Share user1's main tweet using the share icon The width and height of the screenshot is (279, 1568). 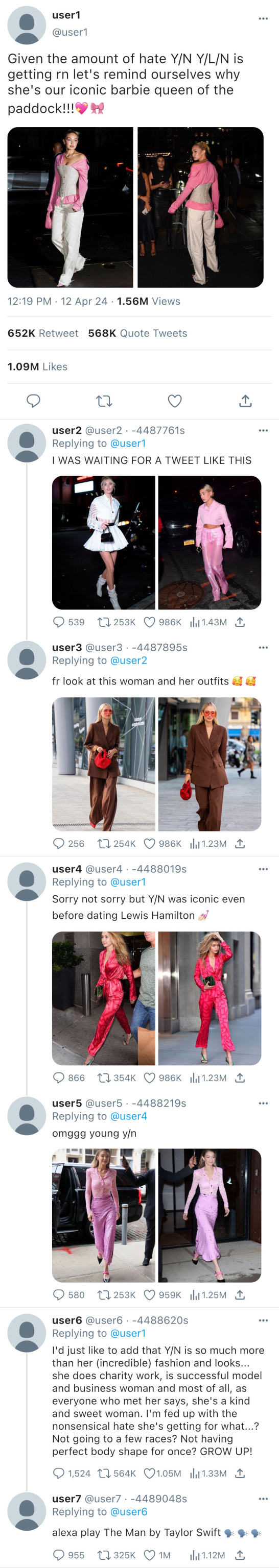click(245, 401)
